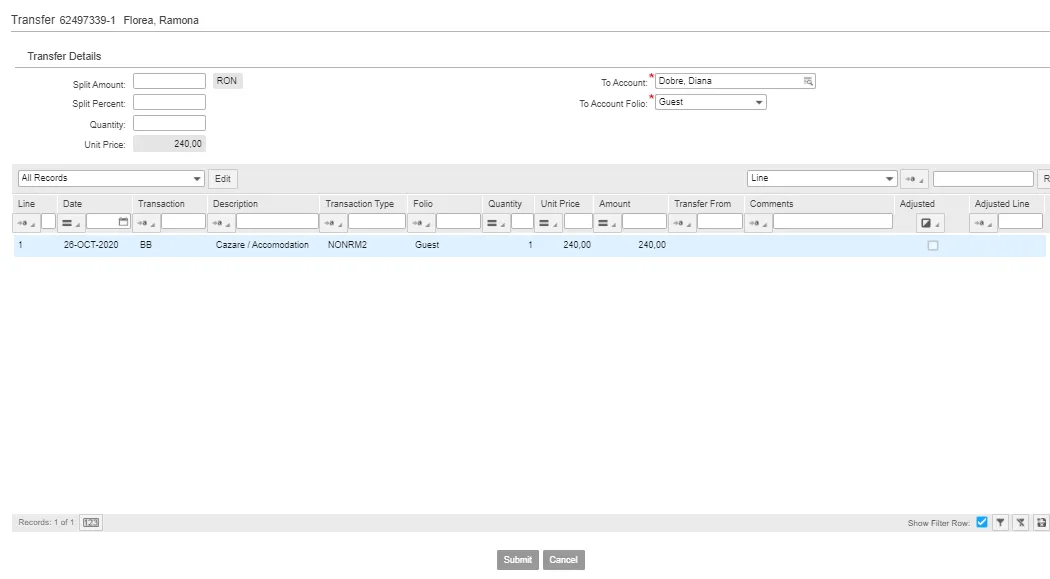Open the Amount column filter operator
Screen dimensions: 1050x579
[607, 223]
